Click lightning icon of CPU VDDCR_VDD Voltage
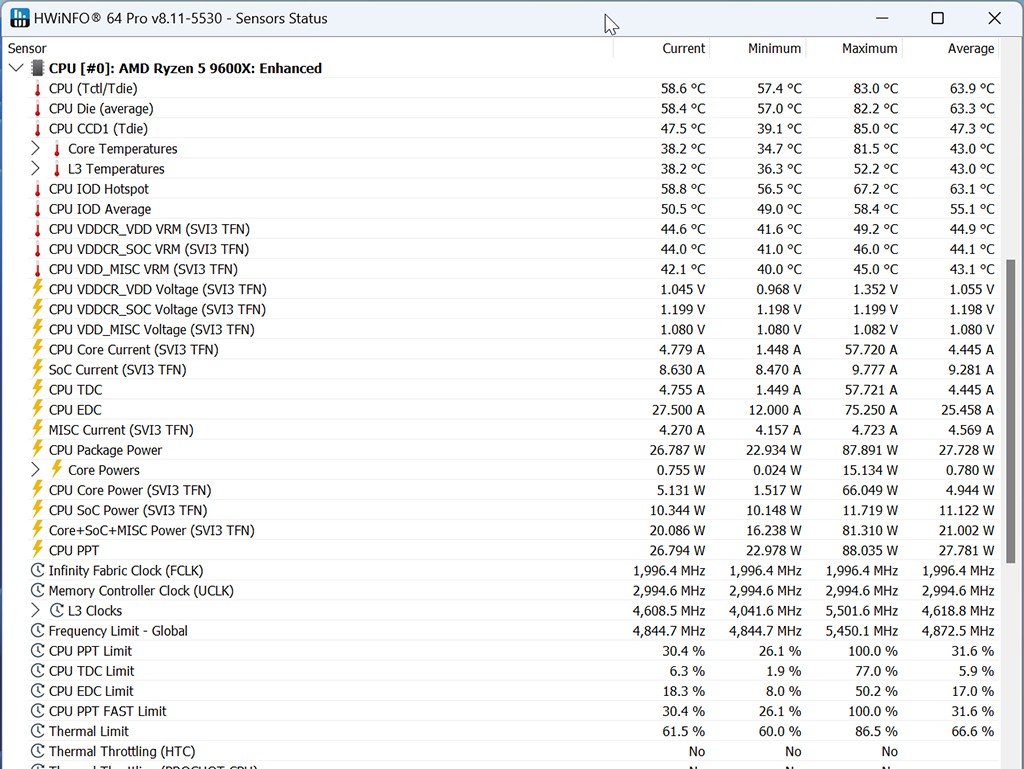Viewport: 1024px width, 769px height. [x=38, y=289]
